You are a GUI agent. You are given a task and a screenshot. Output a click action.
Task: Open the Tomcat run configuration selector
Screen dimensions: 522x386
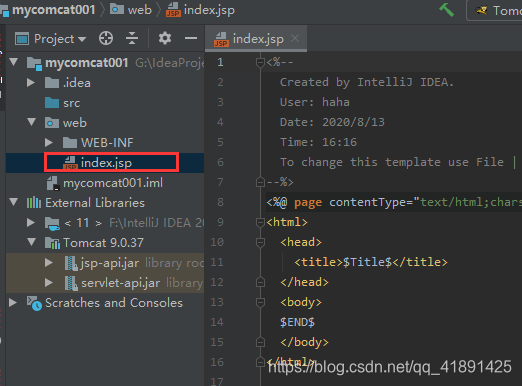point(494,11)
